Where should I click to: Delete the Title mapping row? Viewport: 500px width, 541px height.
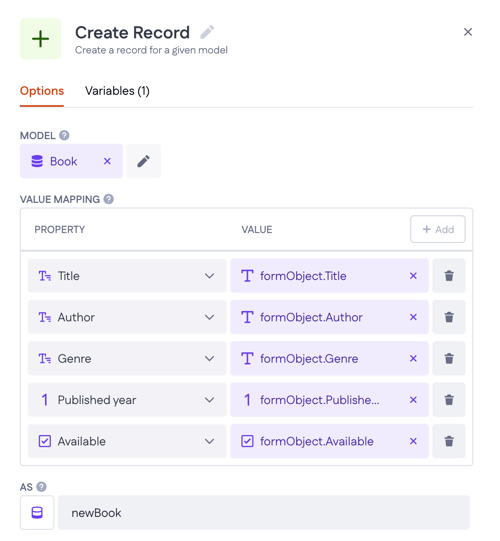pos(449,276)
